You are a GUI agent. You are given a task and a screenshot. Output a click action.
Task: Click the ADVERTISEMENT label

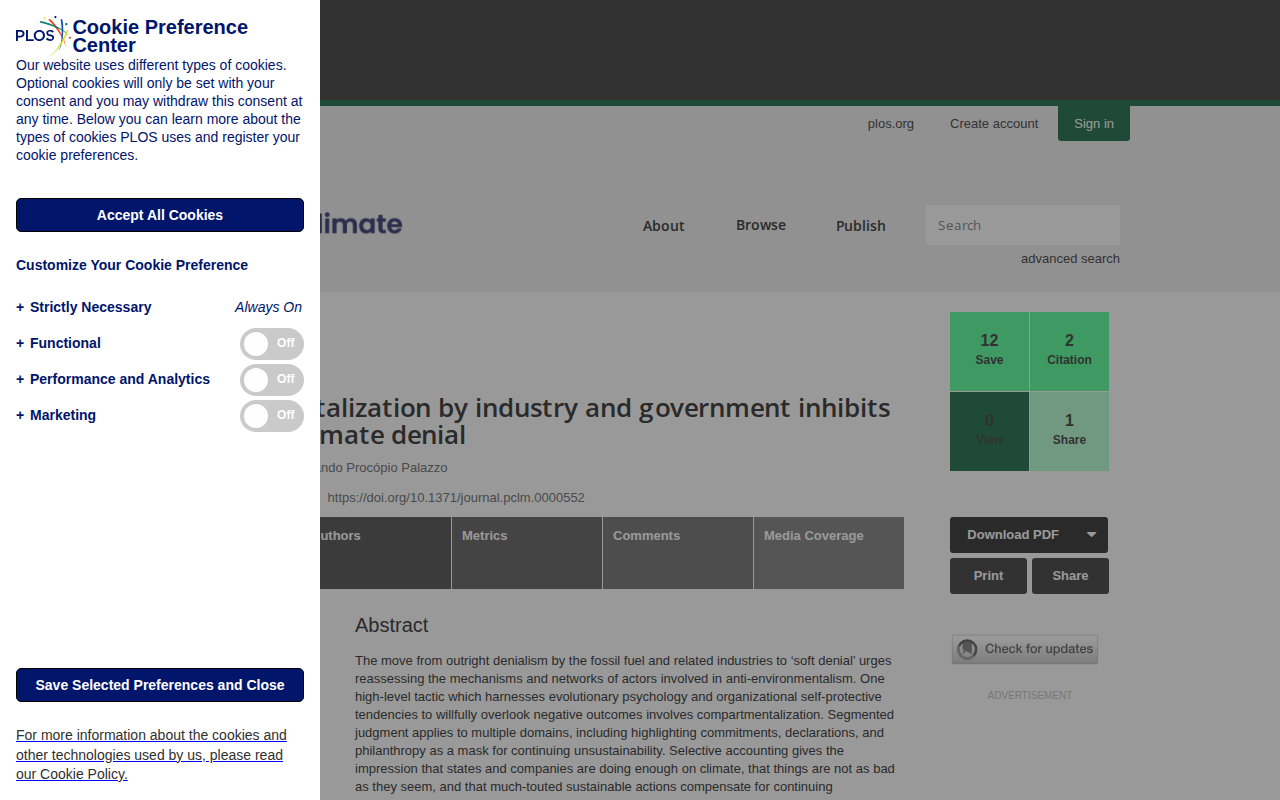tap(1029, 695)
